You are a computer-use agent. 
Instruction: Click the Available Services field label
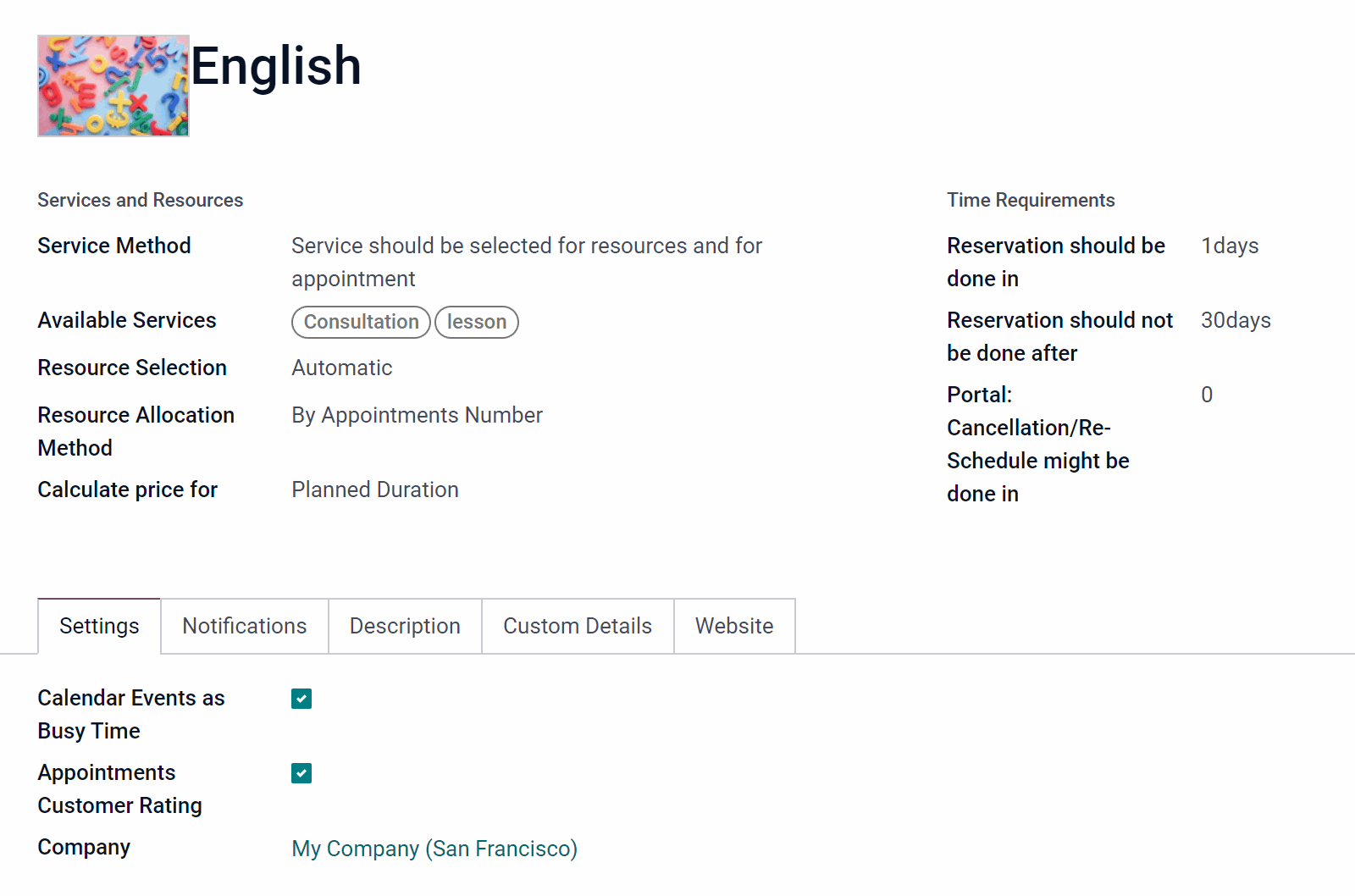[127, 320]
